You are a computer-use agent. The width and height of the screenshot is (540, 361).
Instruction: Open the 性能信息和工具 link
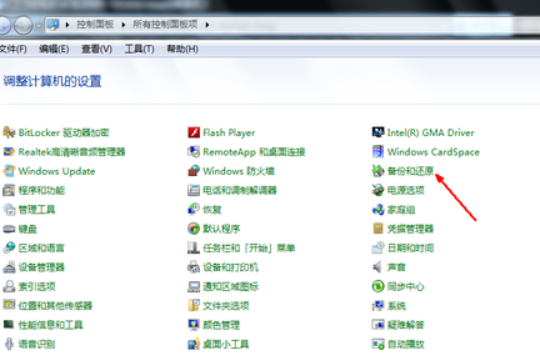pyautogui.click(x=51, y=325)
